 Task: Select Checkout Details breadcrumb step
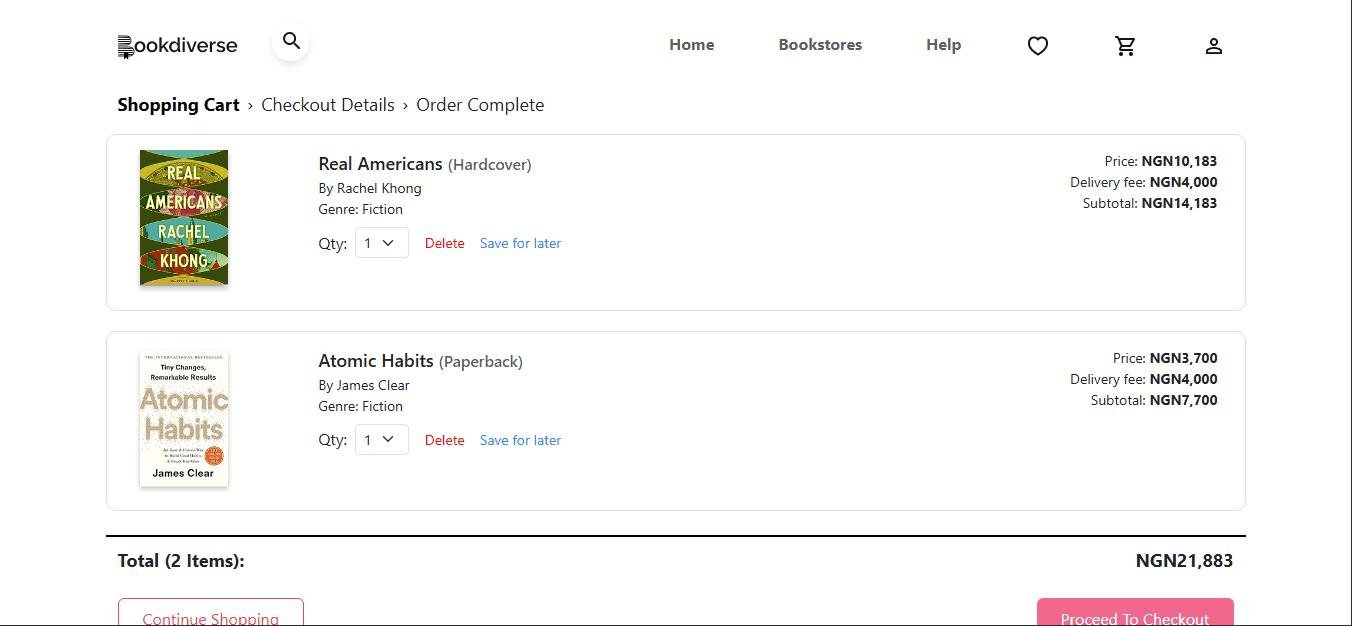pyautogui.click(x=328, y=105)
